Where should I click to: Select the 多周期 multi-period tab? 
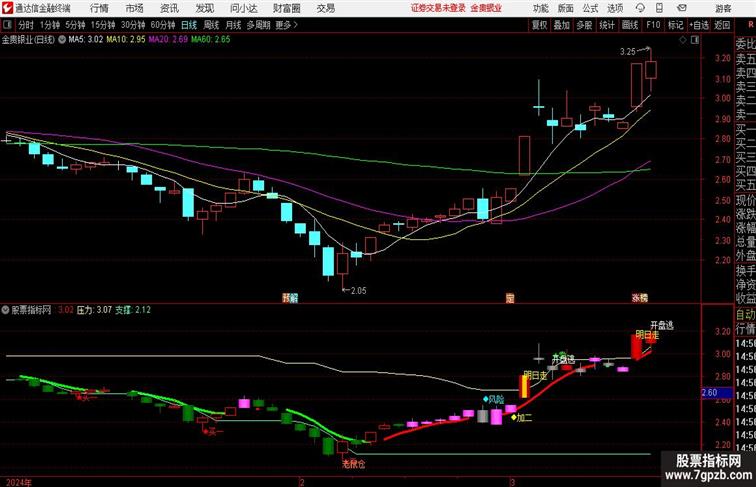[258, 25]
